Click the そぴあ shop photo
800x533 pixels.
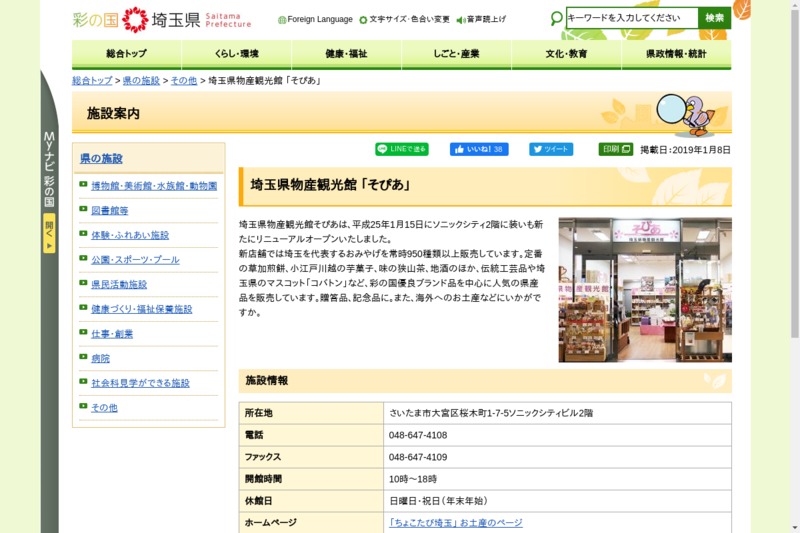pos(644,290)
